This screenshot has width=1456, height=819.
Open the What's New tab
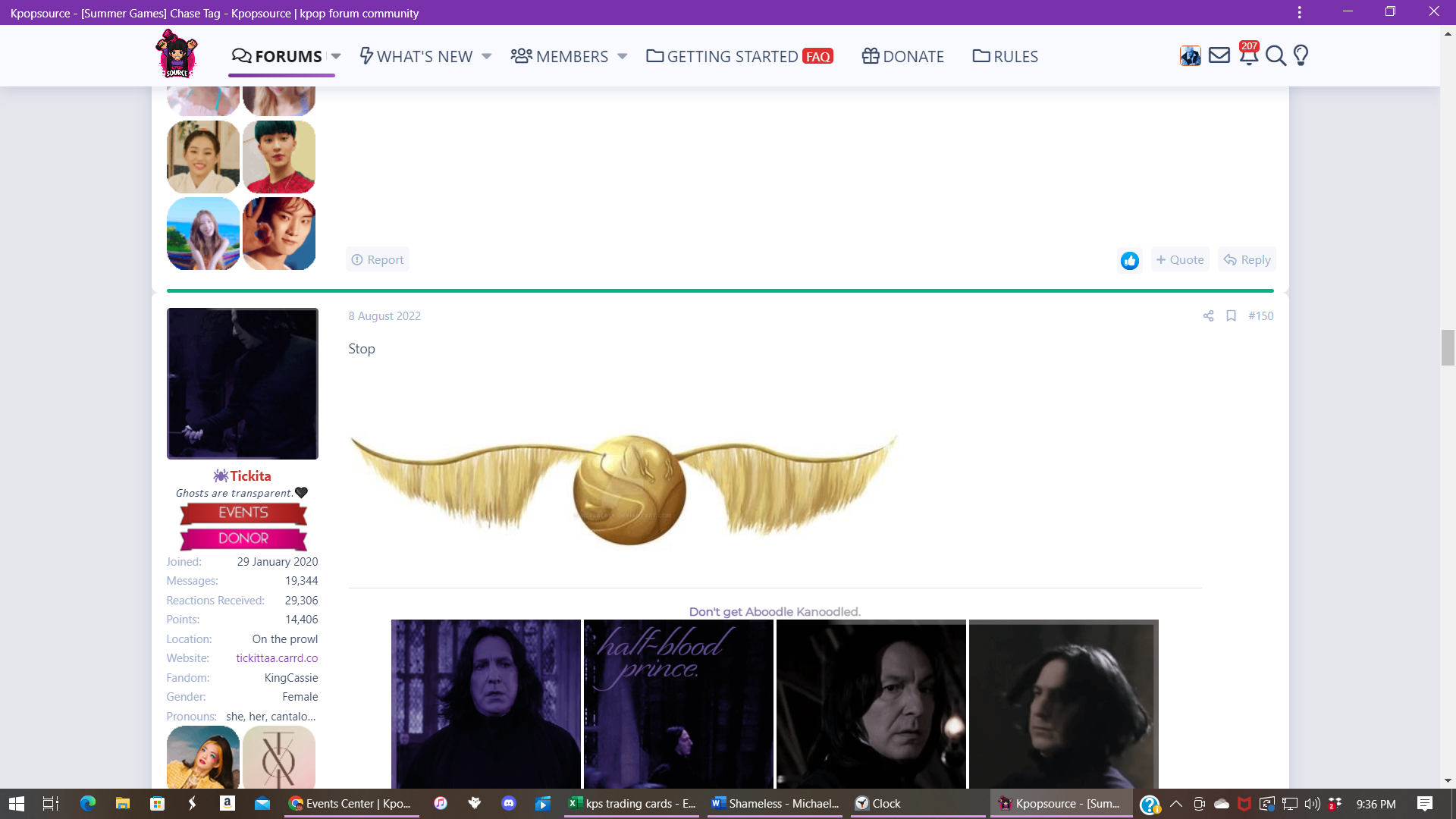(416, 56)
